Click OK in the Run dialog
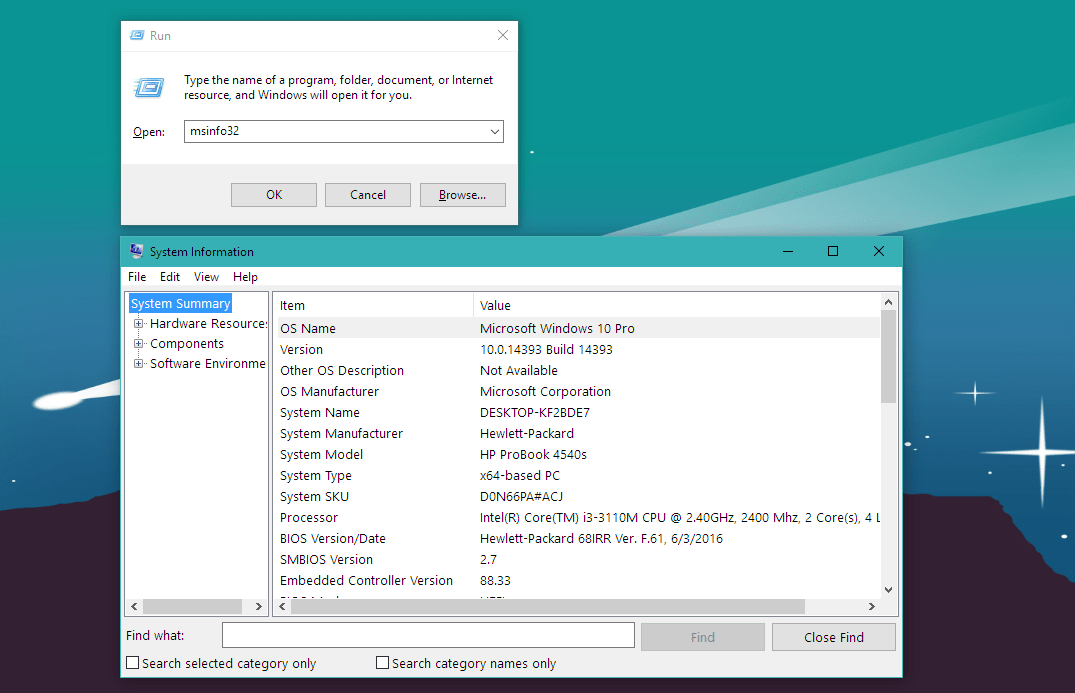1075x693 pixels. (x=274, y=195)
